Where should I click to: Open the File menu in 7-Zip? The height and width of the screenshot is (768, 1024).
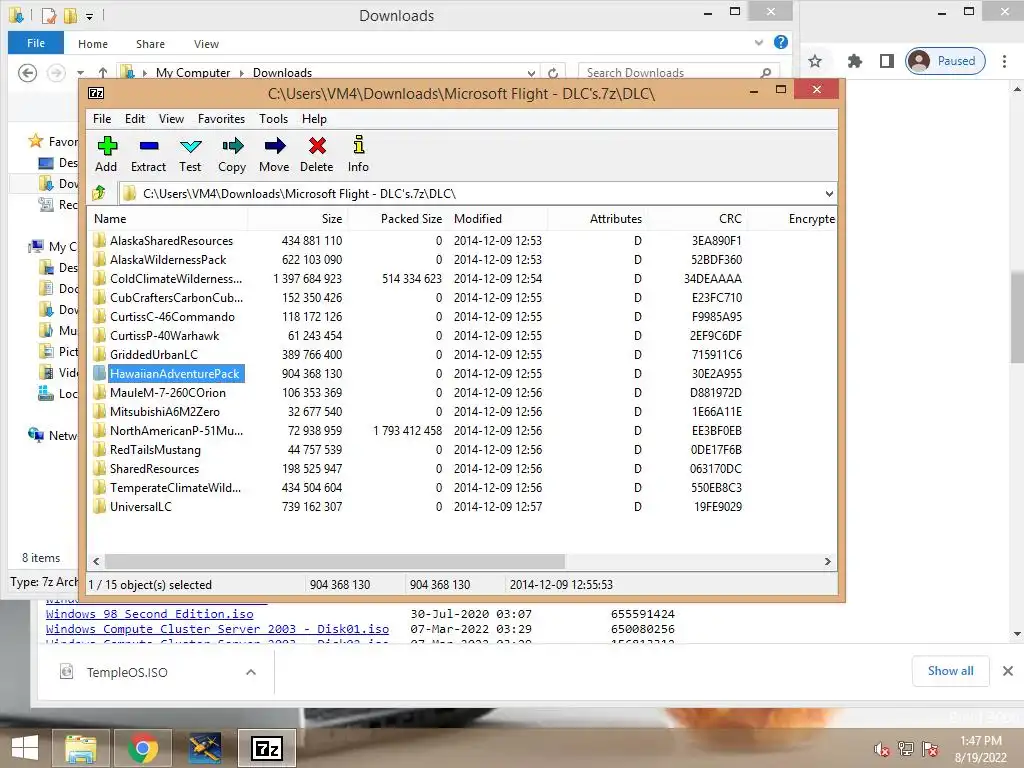[102, 119]
